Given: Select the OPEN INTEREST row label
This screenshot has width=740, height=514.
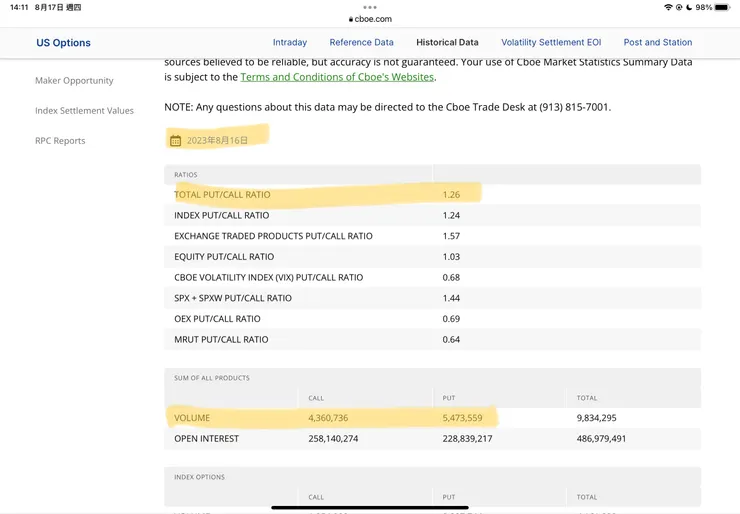Looking at the screenshot, I should click(207, 439).
